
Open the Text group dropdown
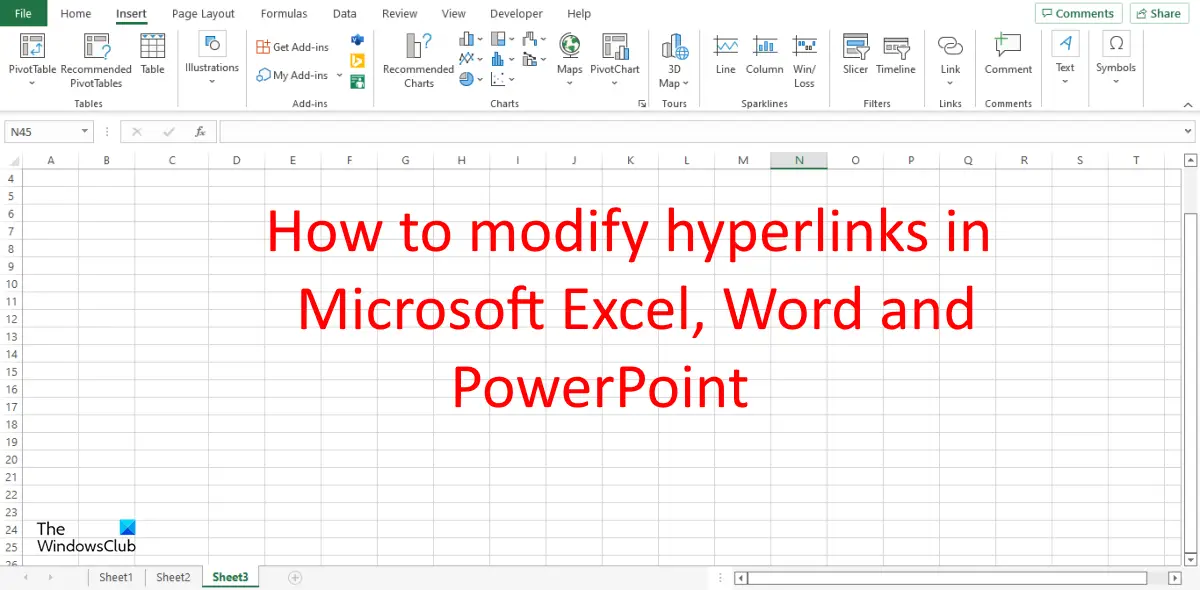pos(1065,59)
